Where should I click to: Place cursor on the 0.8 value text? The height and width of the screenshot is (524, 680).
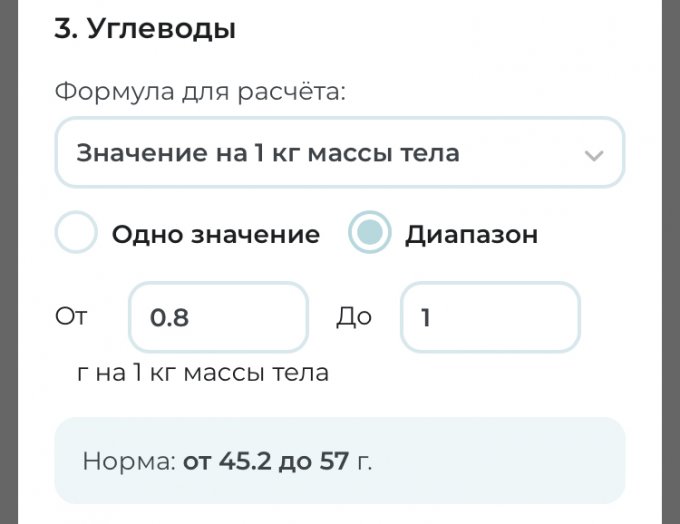pyautogui.click(x=169, y=318)
